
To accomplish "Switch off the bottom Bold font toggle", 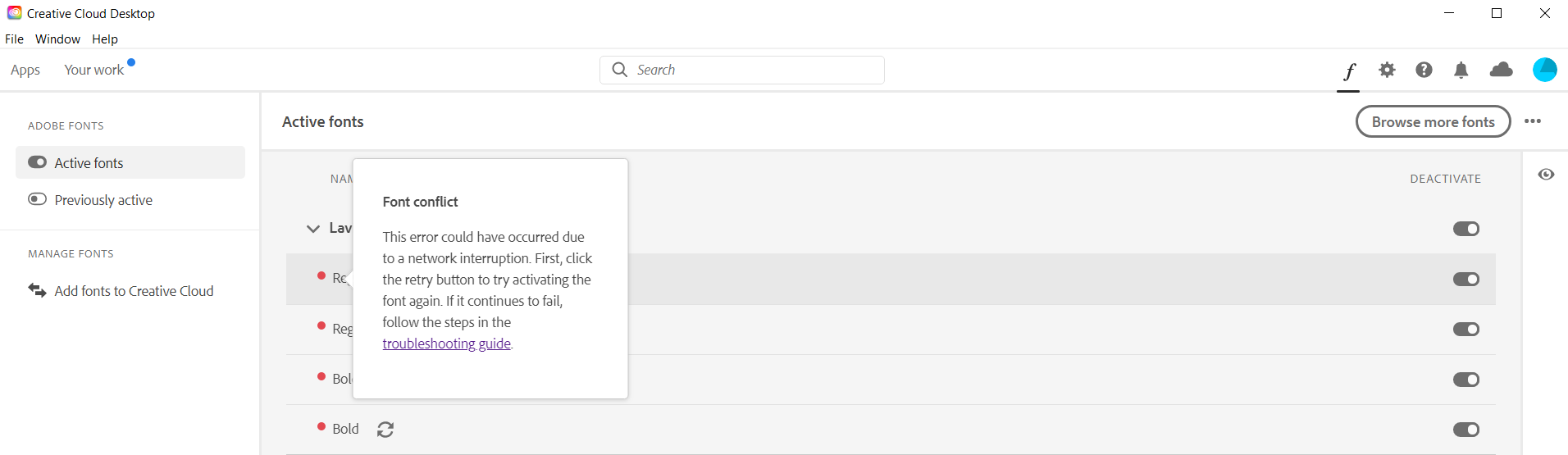I will pyautogui.click(x=1465, y=430).
